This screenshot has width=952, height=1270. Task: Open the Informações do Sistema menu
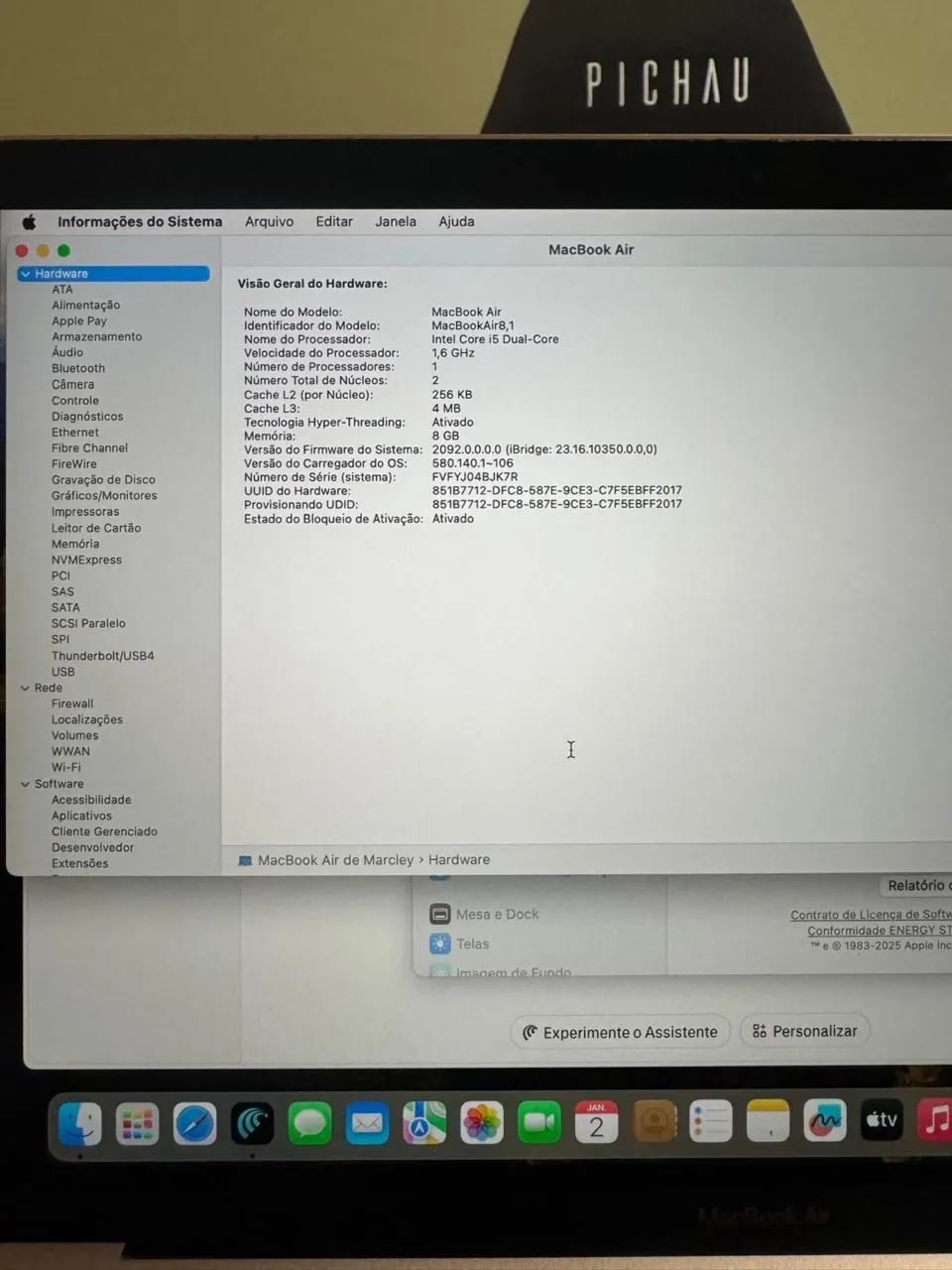(140, 221)
